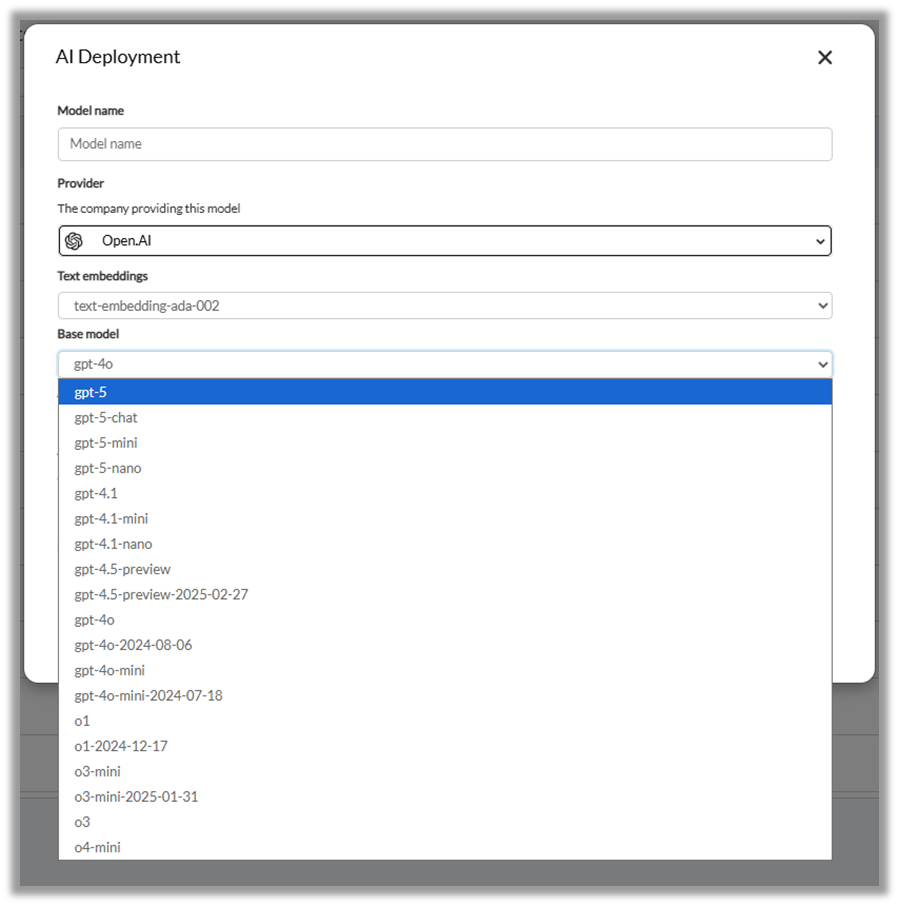Pick gpt-4.1-mini from the list
The width and height of the screenshot is (899, 906).
coord(445,519)
